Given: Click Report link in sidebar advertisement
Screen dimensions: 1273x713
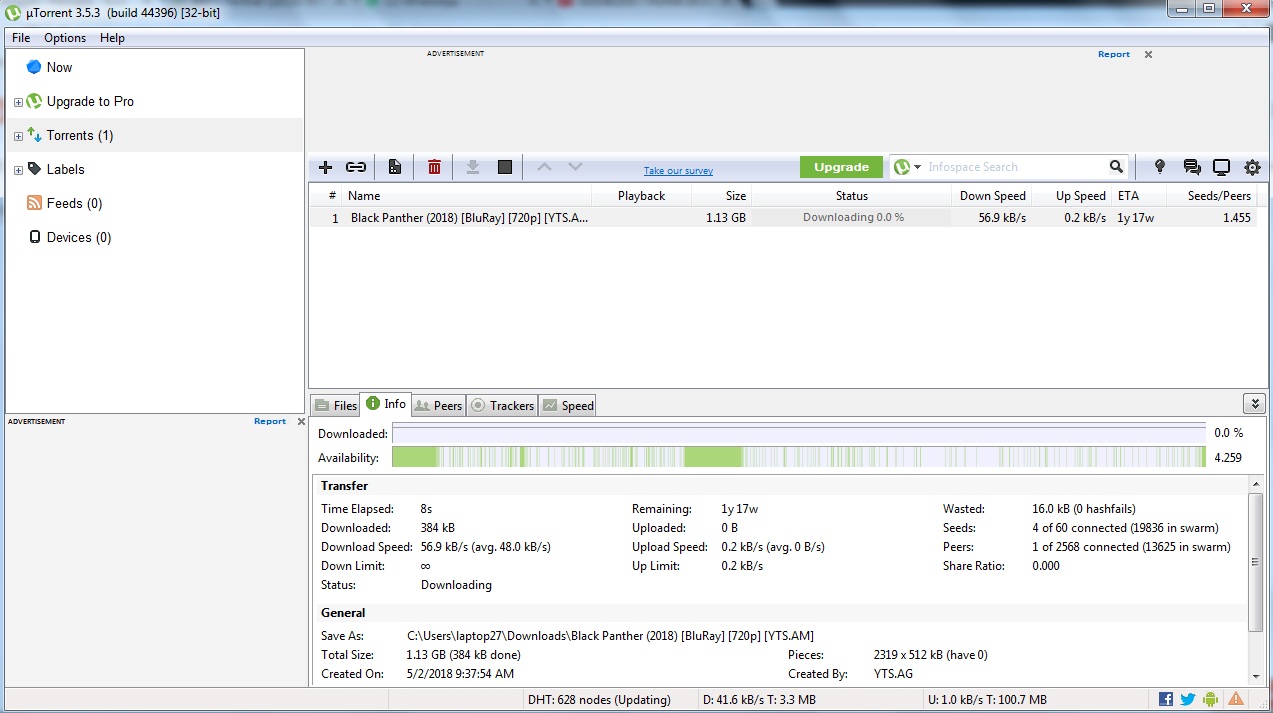Looking at the screenshot, I should (x=270, y=421).
